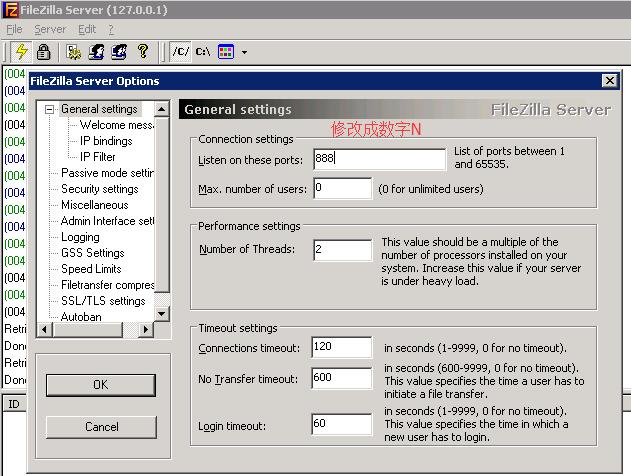Close the FileZilla Server Options dialog

[x=610, y=81]
